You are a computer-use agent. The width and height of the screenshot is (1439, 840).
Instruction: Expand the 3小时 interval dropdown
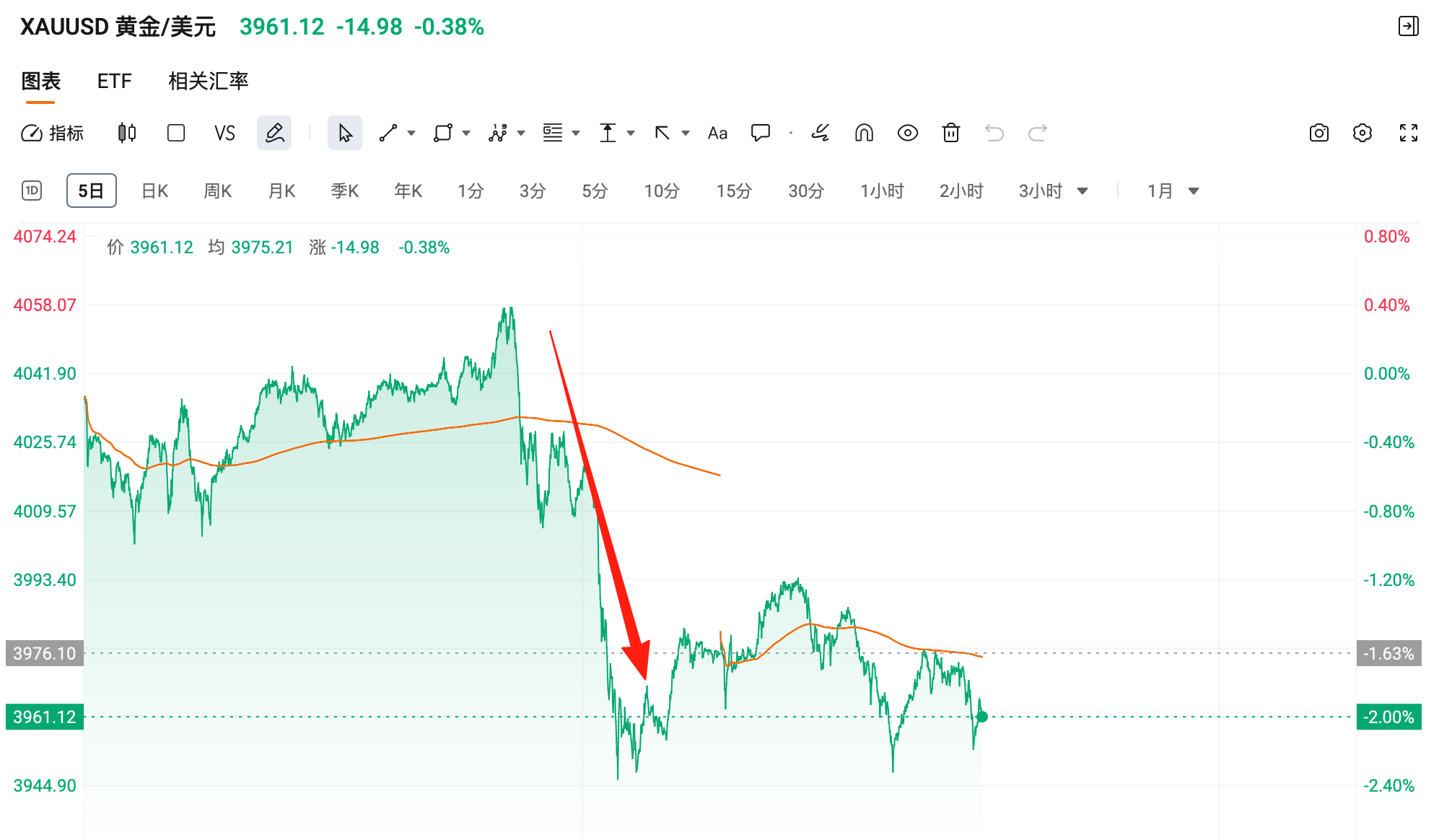pos(1082,191)
